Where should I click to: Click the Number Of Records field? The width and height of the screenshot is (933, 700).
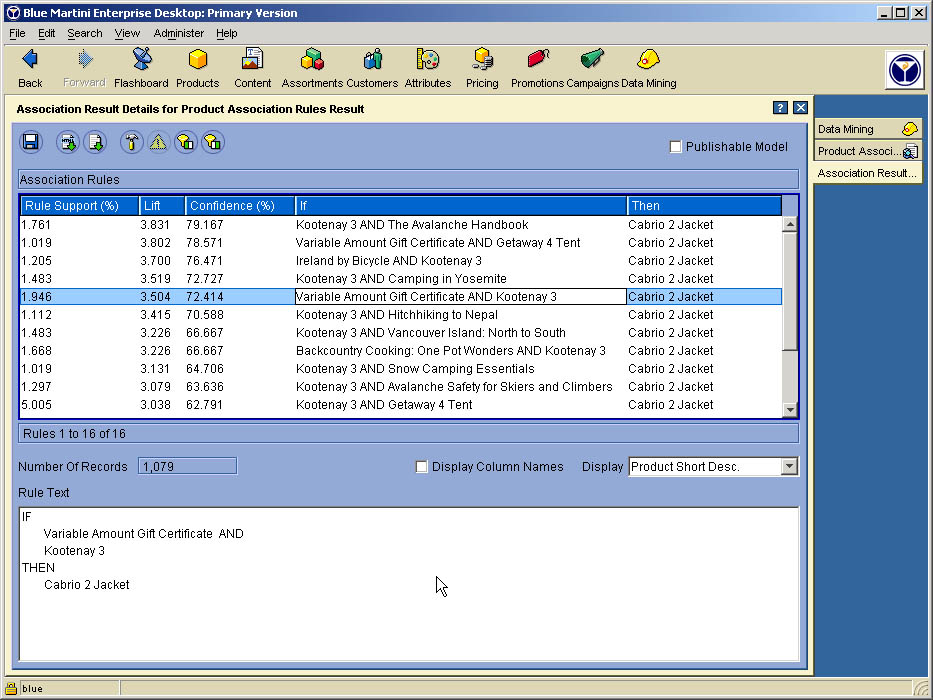[187, 466]
